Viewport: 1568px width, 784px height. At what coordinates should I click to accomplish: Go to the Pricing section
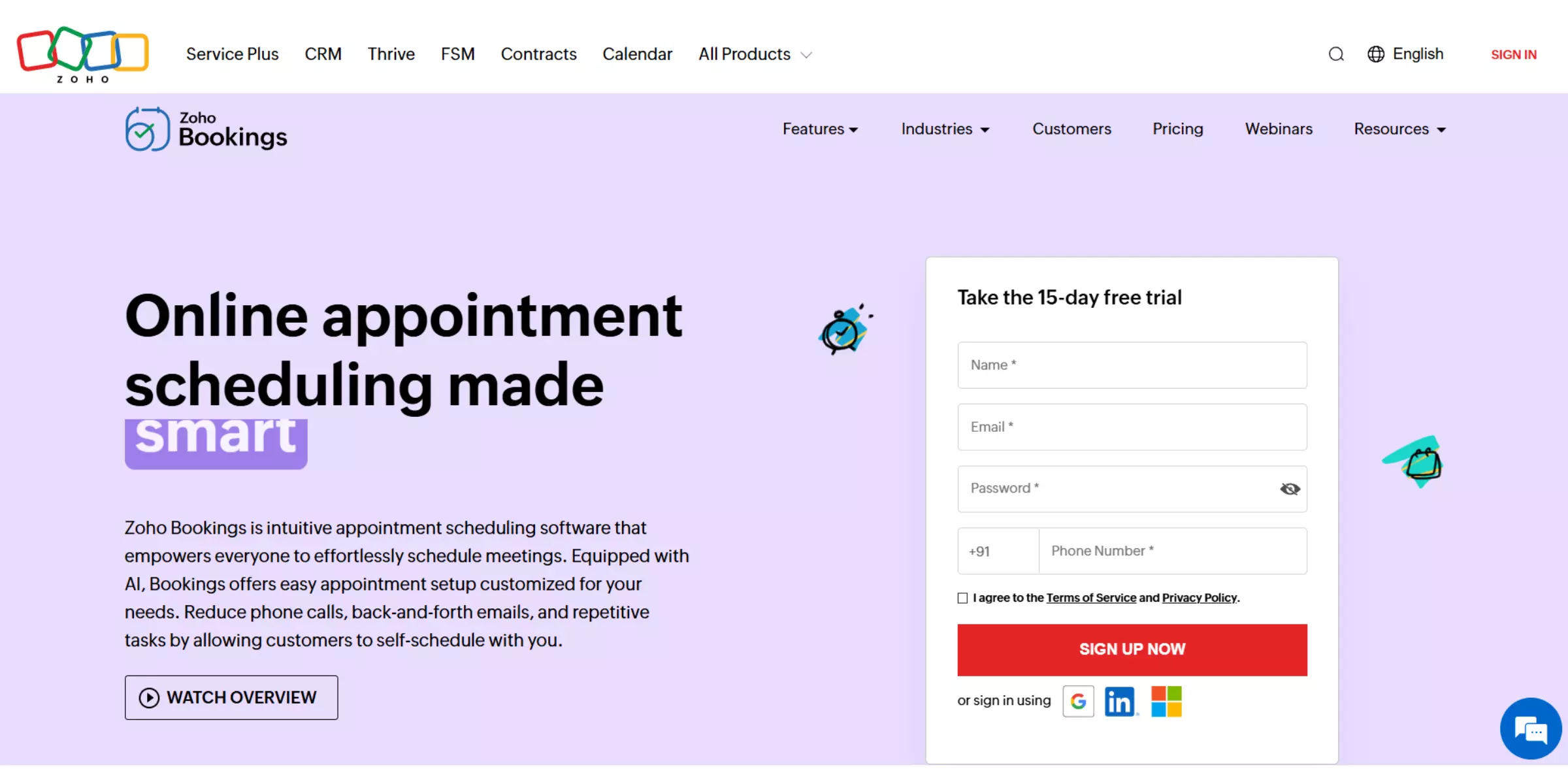[1177, 129]
